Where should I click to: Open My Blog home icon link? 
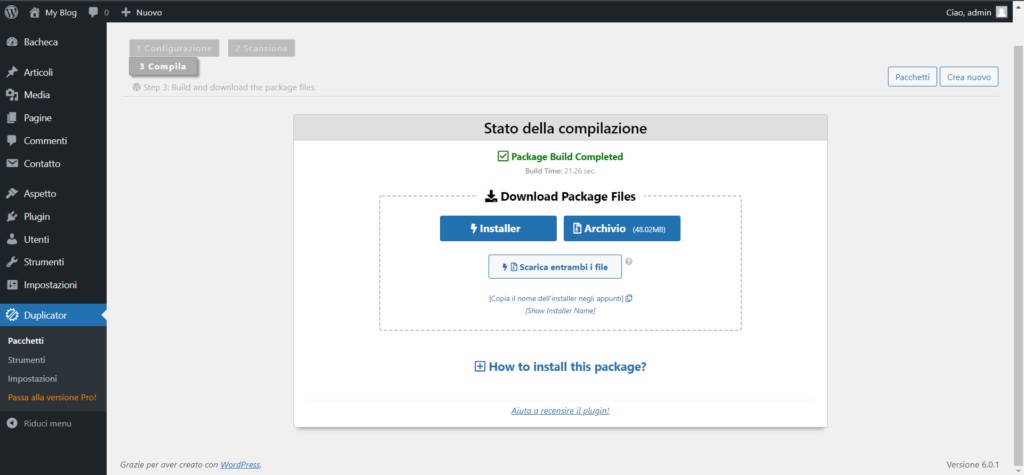(35, 12)
